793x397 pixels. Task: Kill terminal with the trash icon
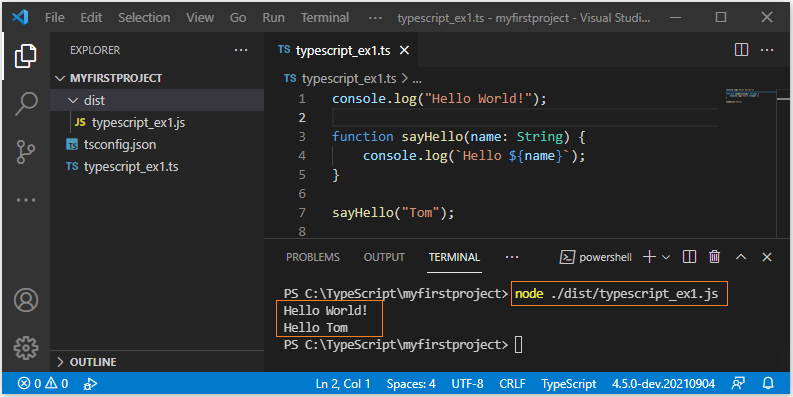(x=715, y=257)
